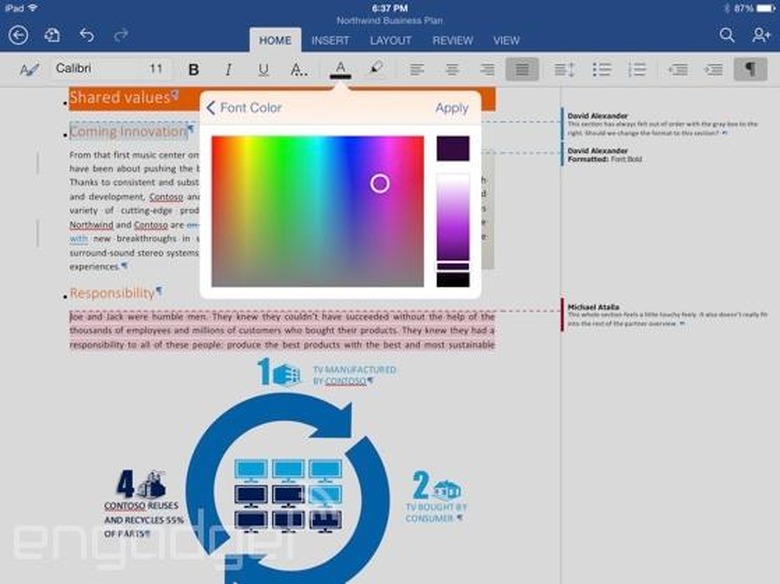Click the Undo arrow icon
The image size is (780, 584).
(87, 35)
